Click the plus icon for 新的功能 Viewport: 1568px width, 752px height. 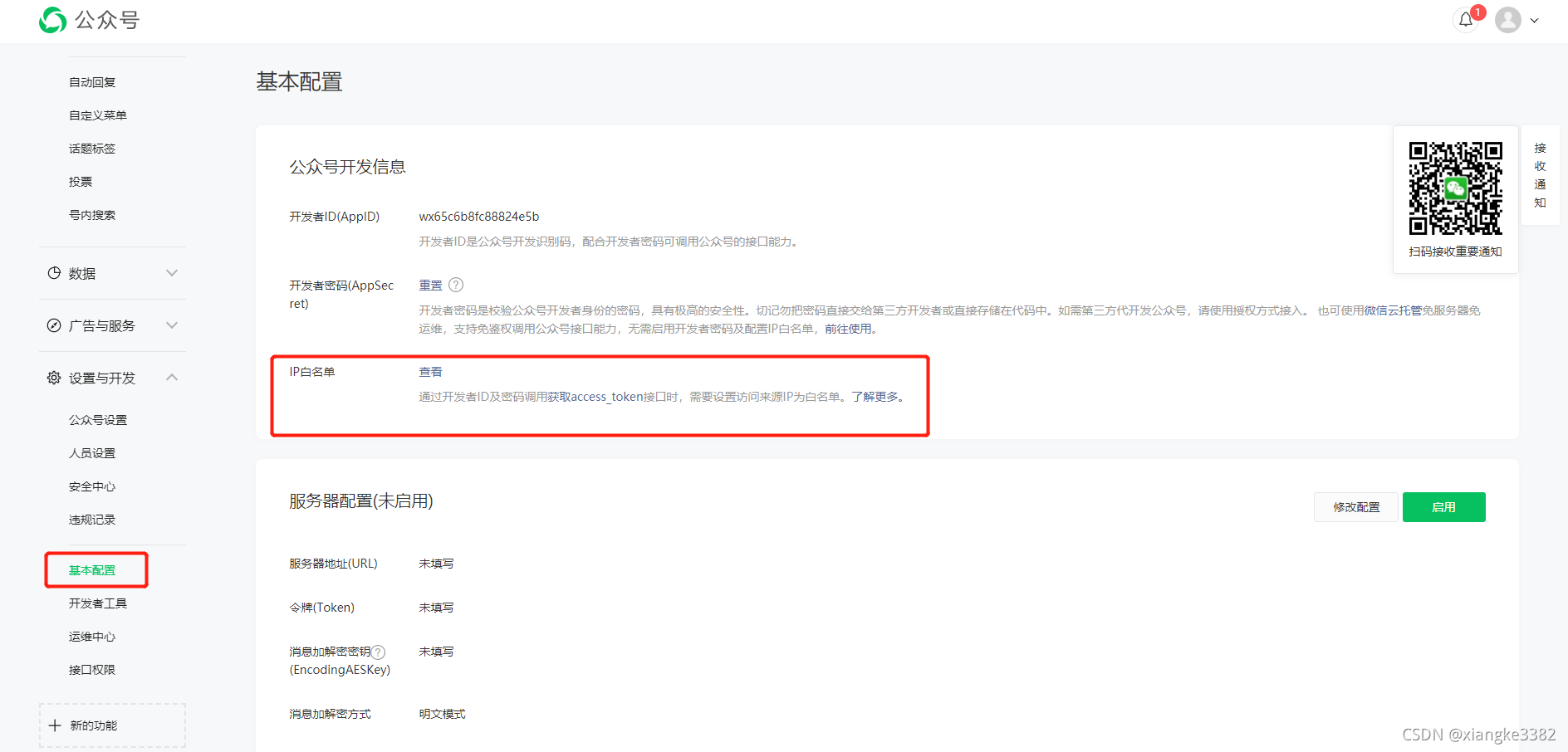click(55, 725)
